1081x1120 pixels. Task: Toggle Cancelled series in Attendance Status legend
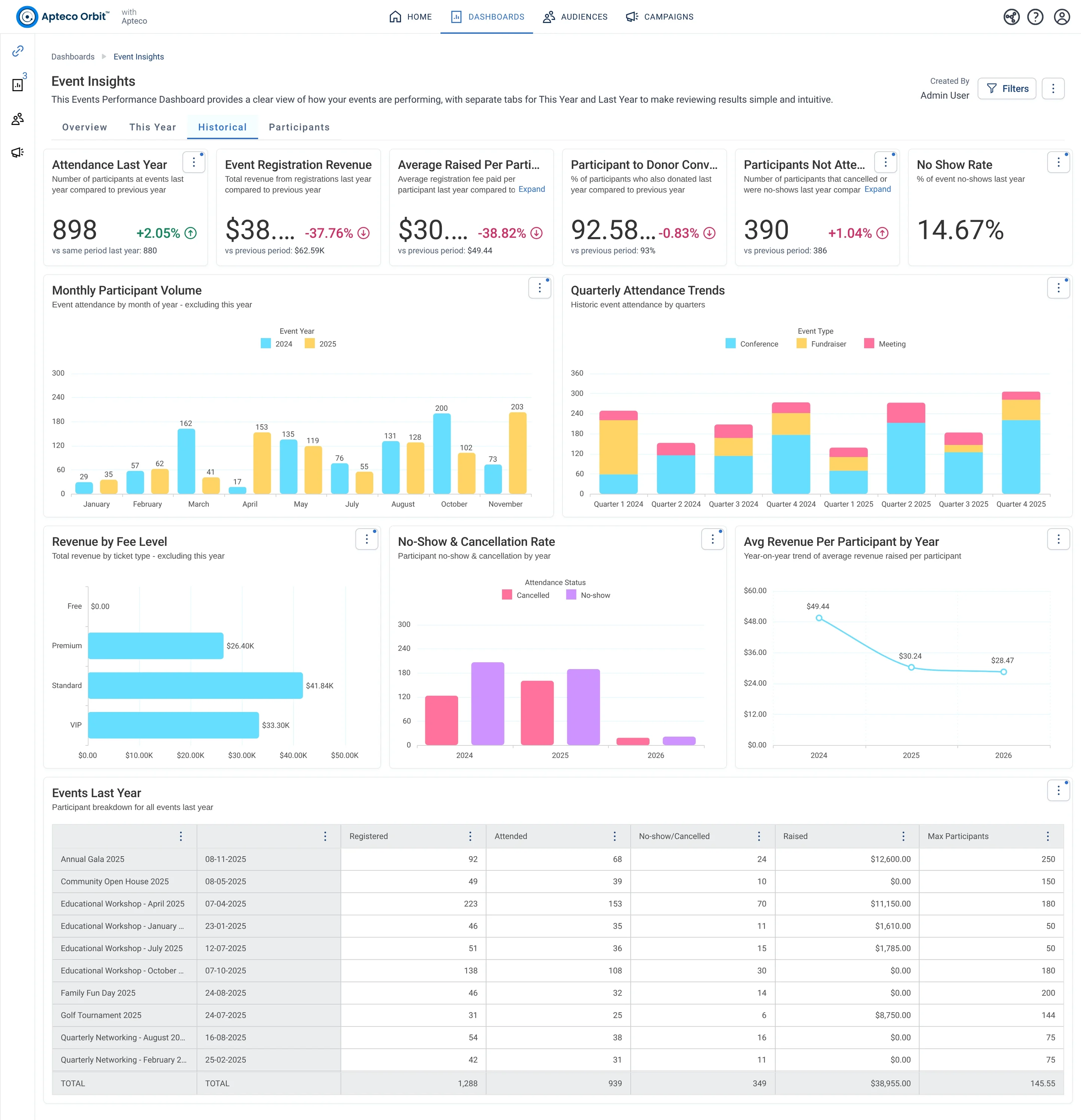[525, 595]
